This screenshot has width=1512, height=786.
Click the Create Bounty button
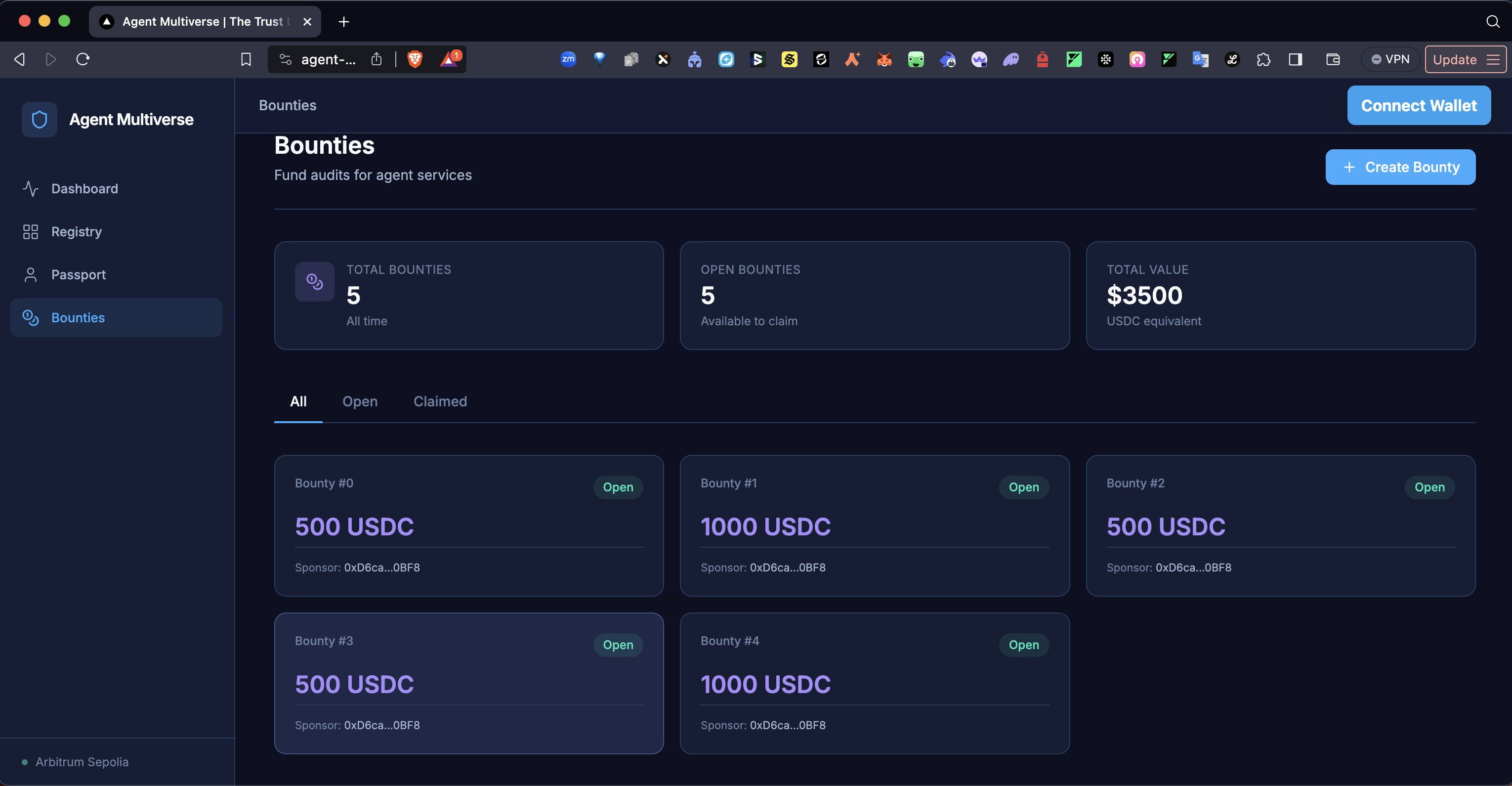tap(1400, 167)
